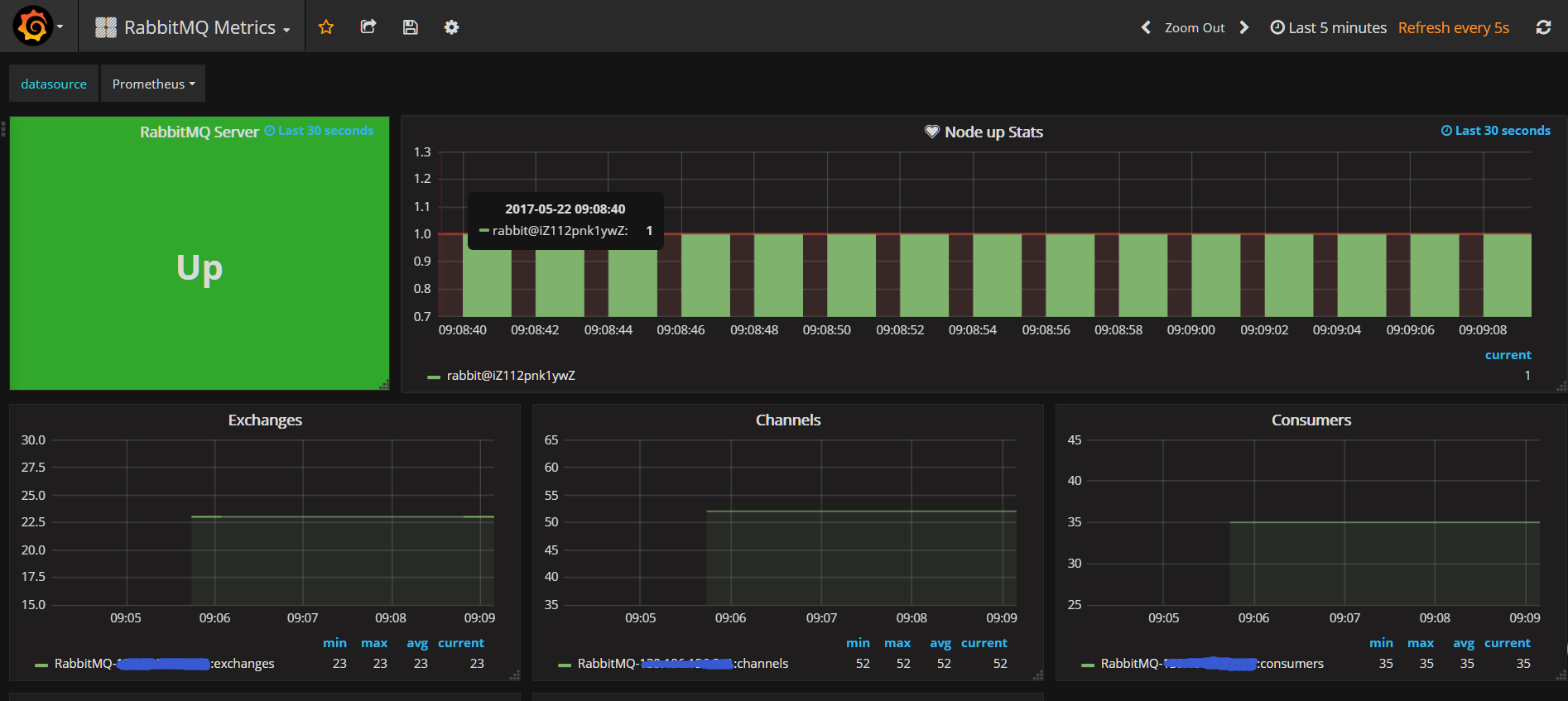Viewport: 1568px width, 701px height.
Task: Open the RabbitMQ Server panel title menu
Action: [x=200, y=132]
